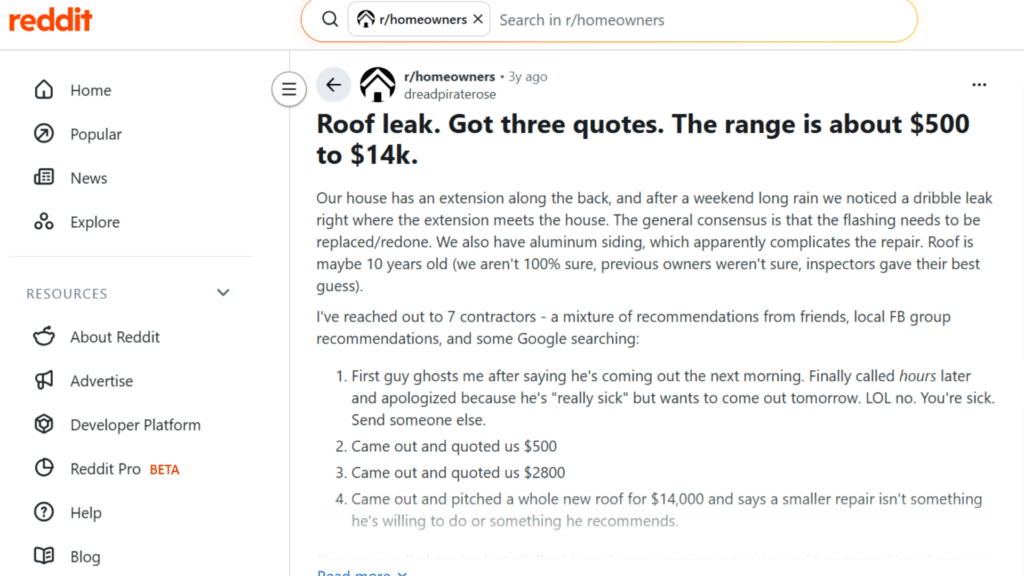This screenshot has width=1024, height=576.
Task: Click the Explore compass icon
Action: (x=44, y=221)
